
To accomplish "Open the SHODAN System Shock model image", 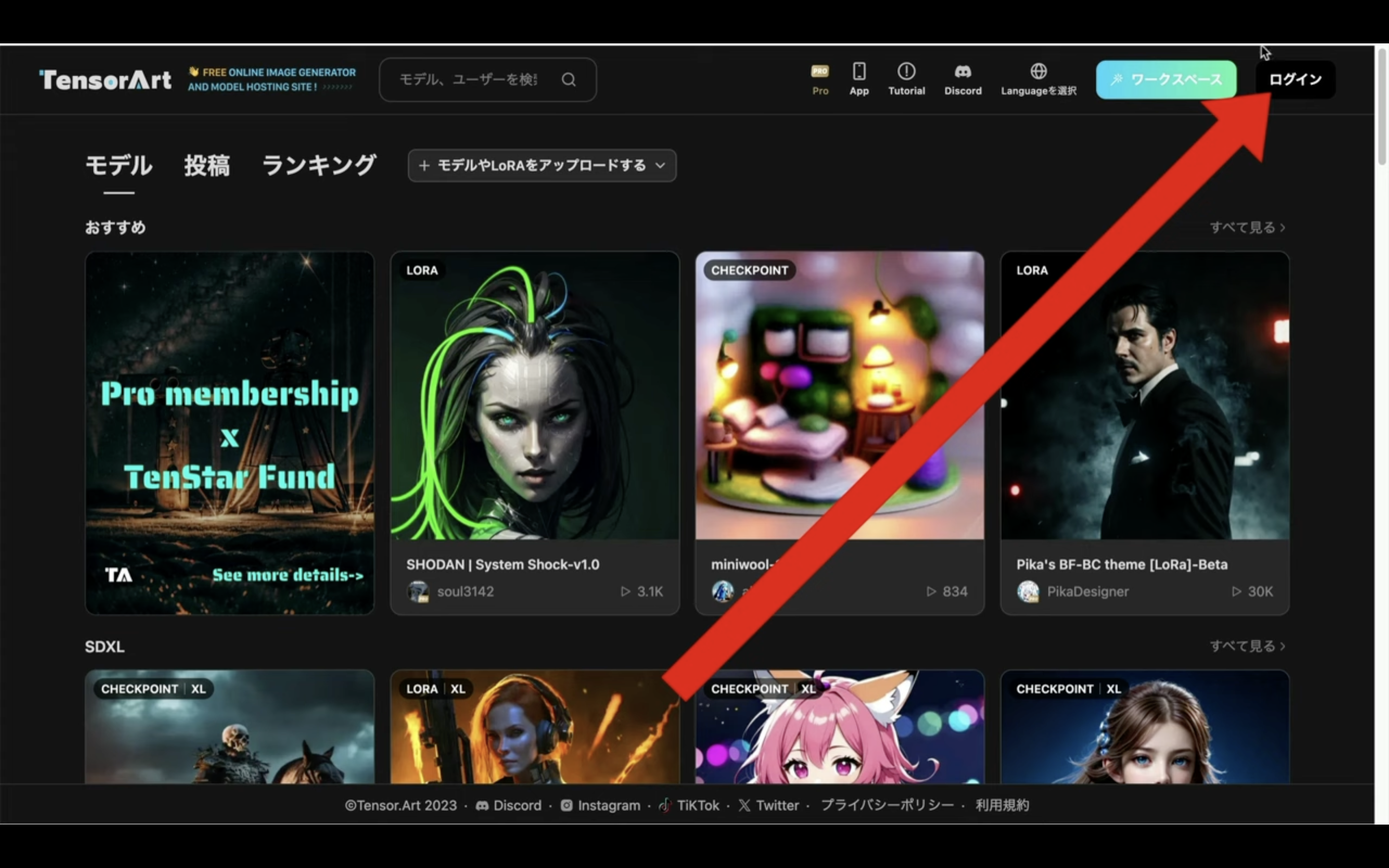I will click(534, 395).
